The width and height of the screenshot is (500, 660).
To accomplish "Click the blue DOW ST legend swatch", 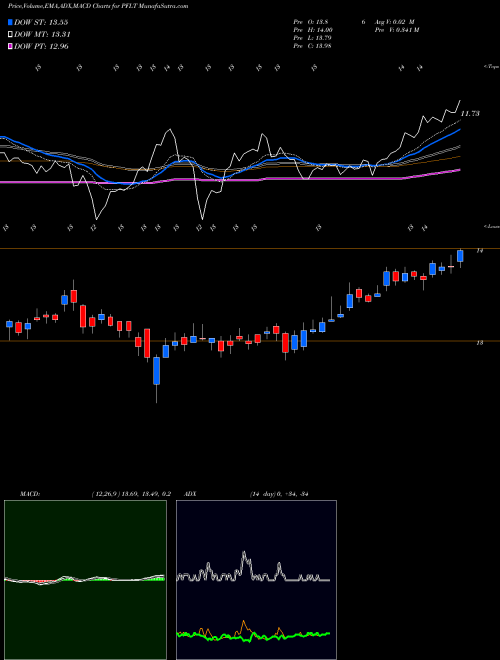I will point(10,22).
